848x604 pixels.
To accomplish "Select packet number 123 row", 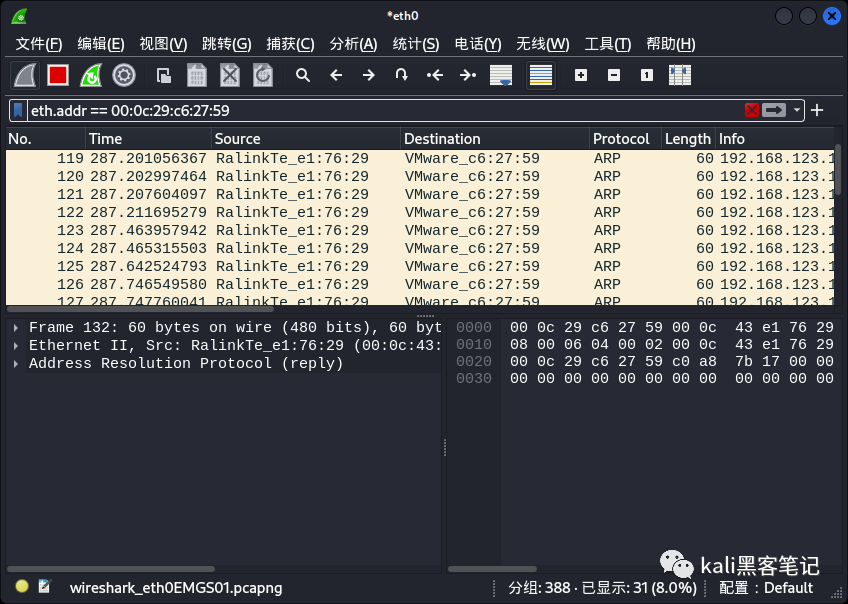I will tap(420, 230).
